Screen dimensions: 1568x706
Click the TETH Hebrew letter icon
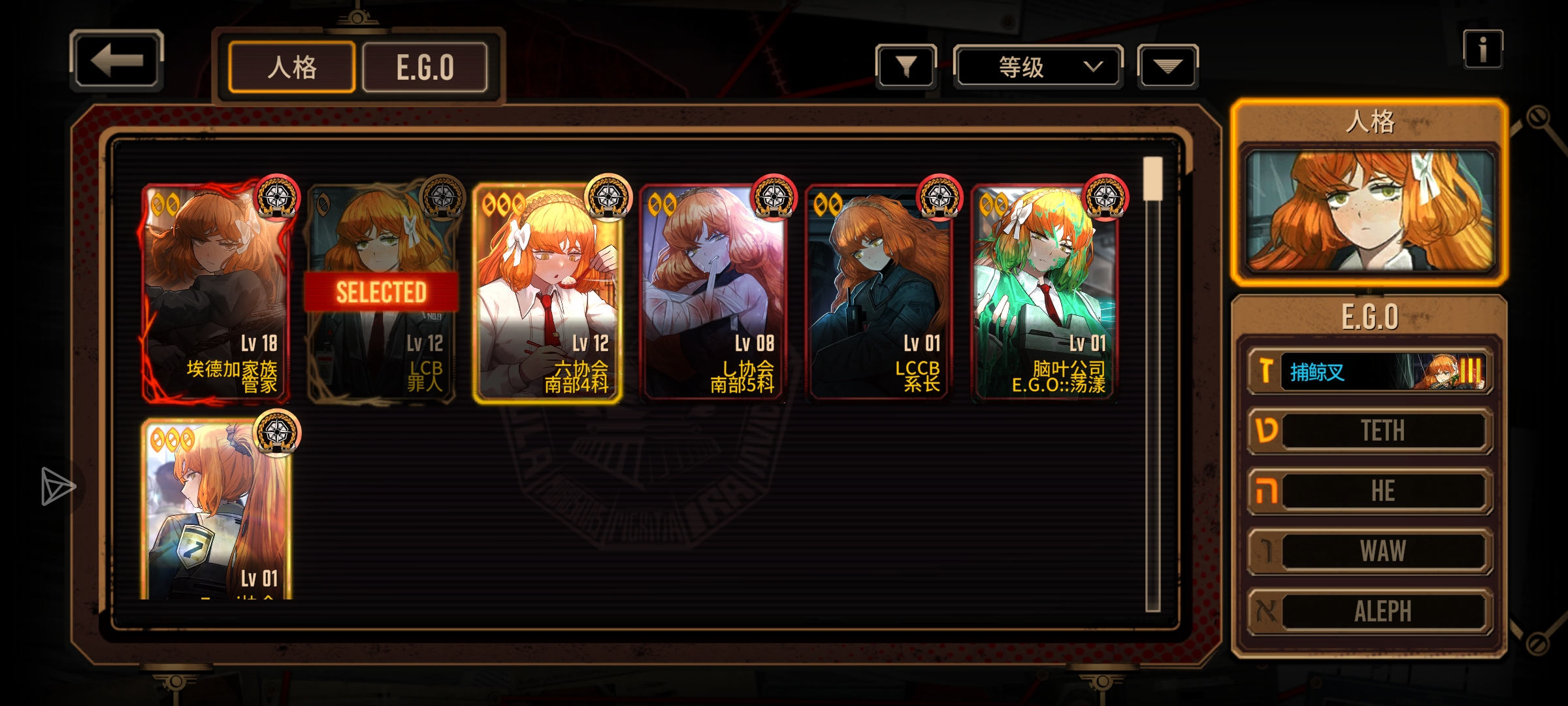click(x=1266, y=431)
